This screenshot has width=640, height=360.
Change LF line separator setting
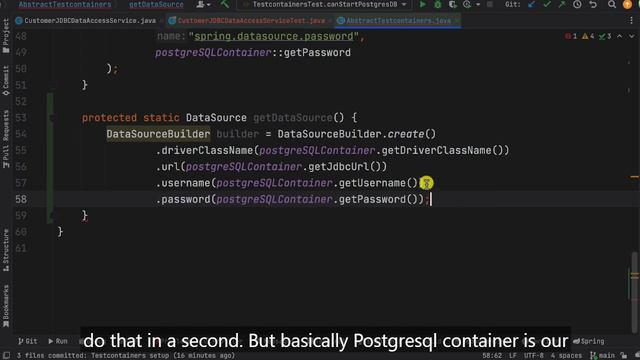tap(513, 356)
